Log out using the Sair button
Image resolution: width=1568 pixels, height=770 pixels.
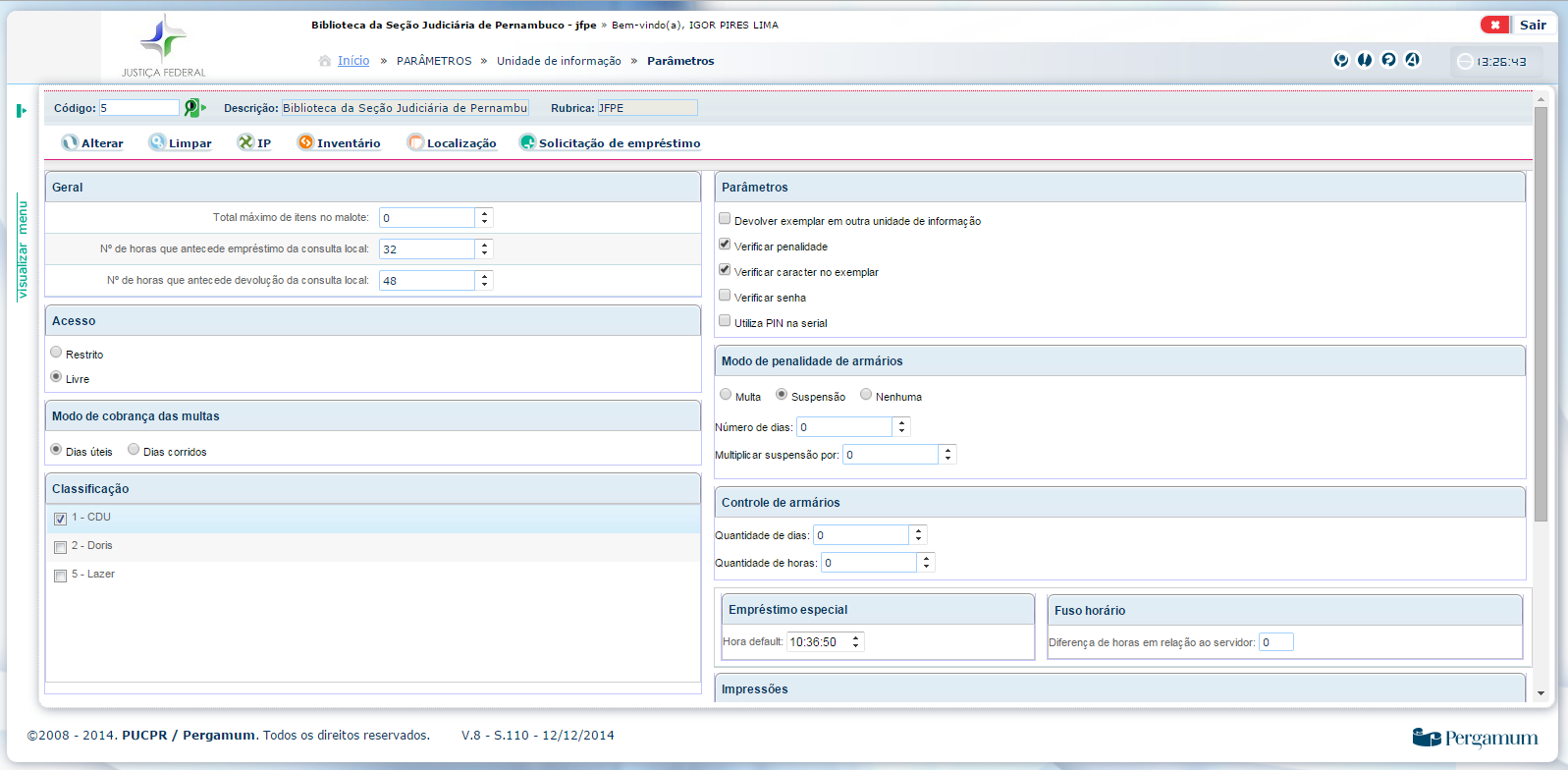[x=1518, y=25]
